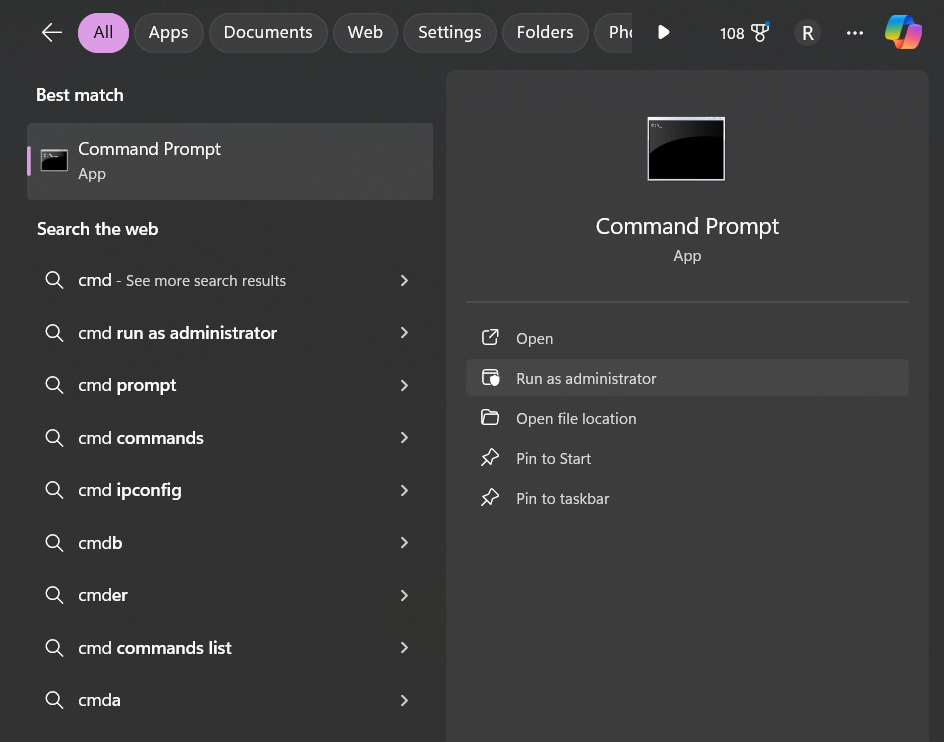The width and height of the screenshot is (944, 742).
Task: Switch to the Folders filter tab
Action: coord(545,33)
